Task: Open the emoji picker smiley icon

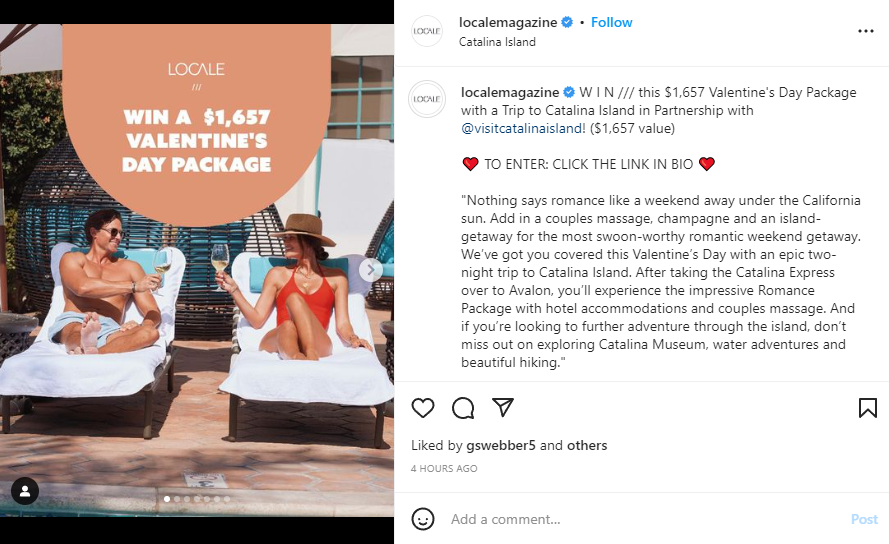Action: (422, 519)
